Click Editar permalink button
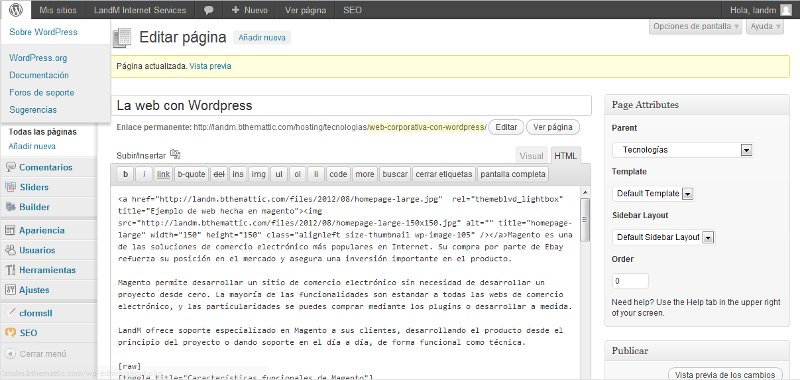The image size is (800, 380). coord(506,127)
